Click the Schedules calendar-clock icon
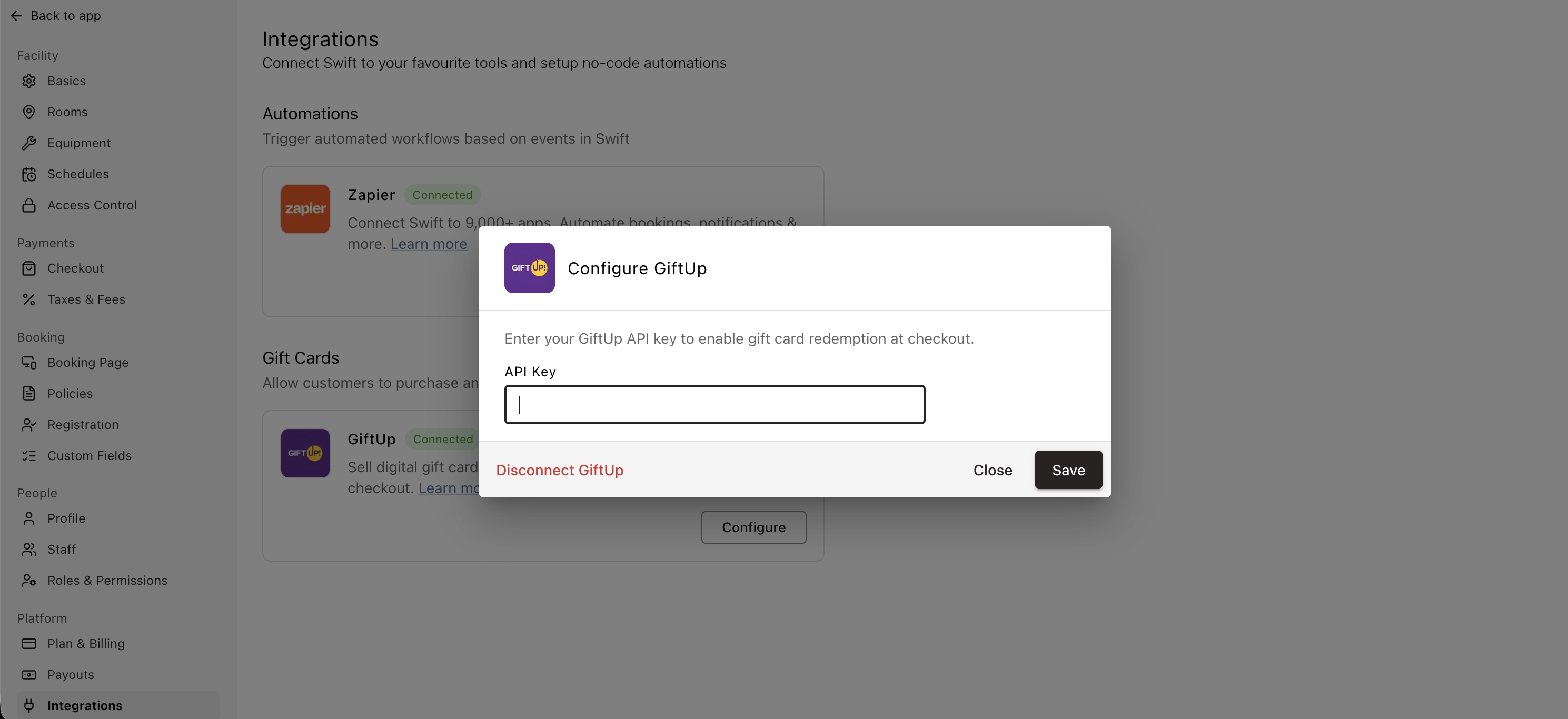This screenshot has width=1568, height=719. click(28, 174)
